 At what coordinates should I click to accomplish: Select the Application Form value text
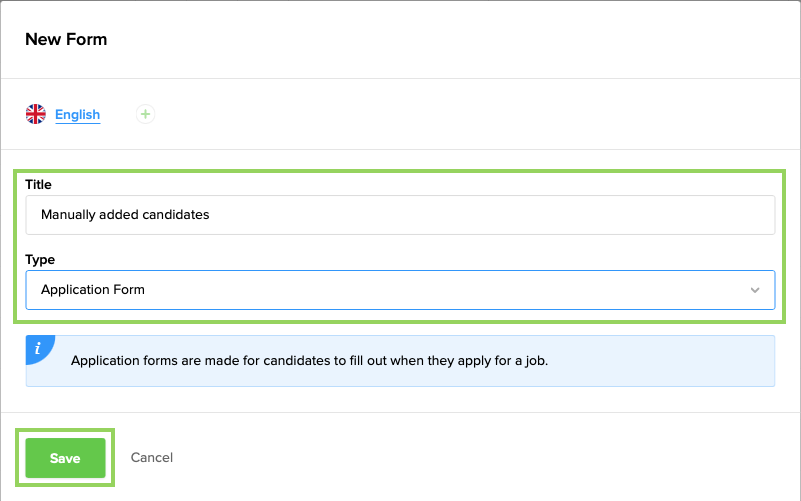[x=93, y=290]
